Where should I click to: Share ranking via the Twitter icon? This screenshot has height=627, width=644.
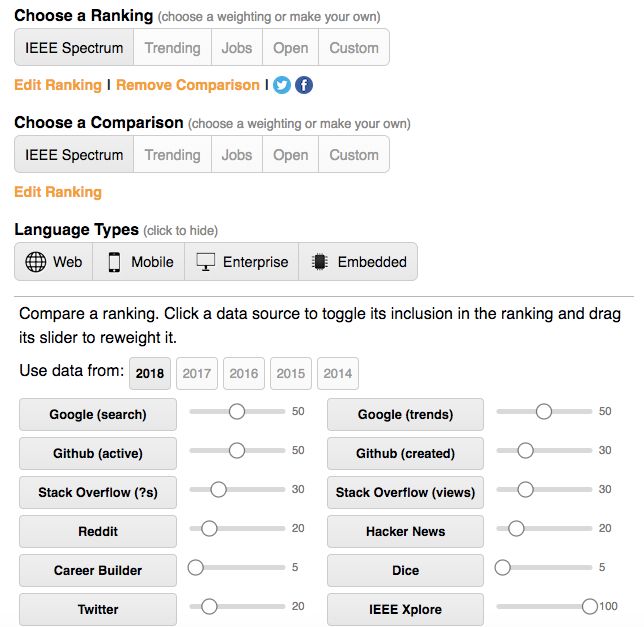[282, 85]
